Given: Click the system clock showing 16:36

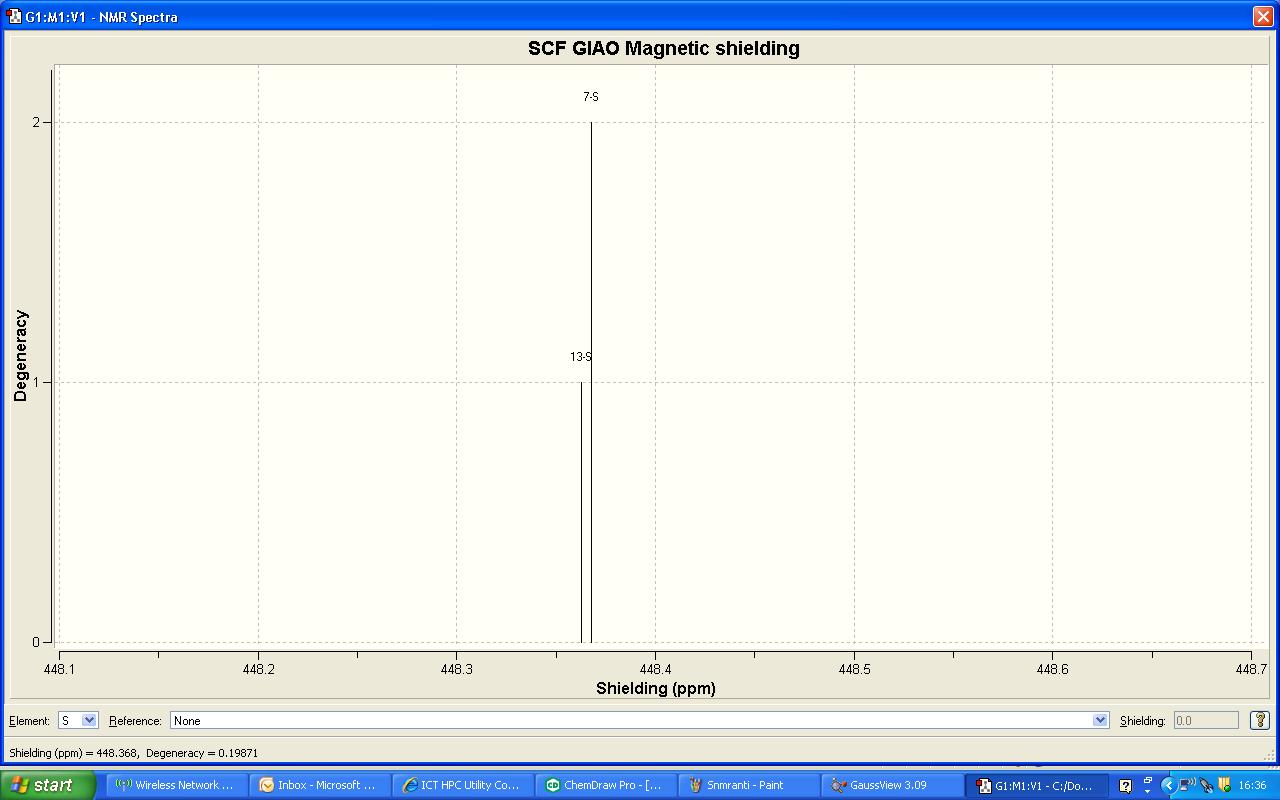Looking at the screenshot, I should 1252,786.
